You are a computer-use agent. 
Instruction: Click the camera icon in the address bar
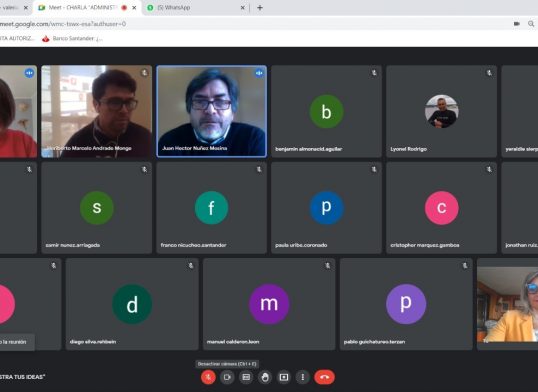click(x=516, y=24)
